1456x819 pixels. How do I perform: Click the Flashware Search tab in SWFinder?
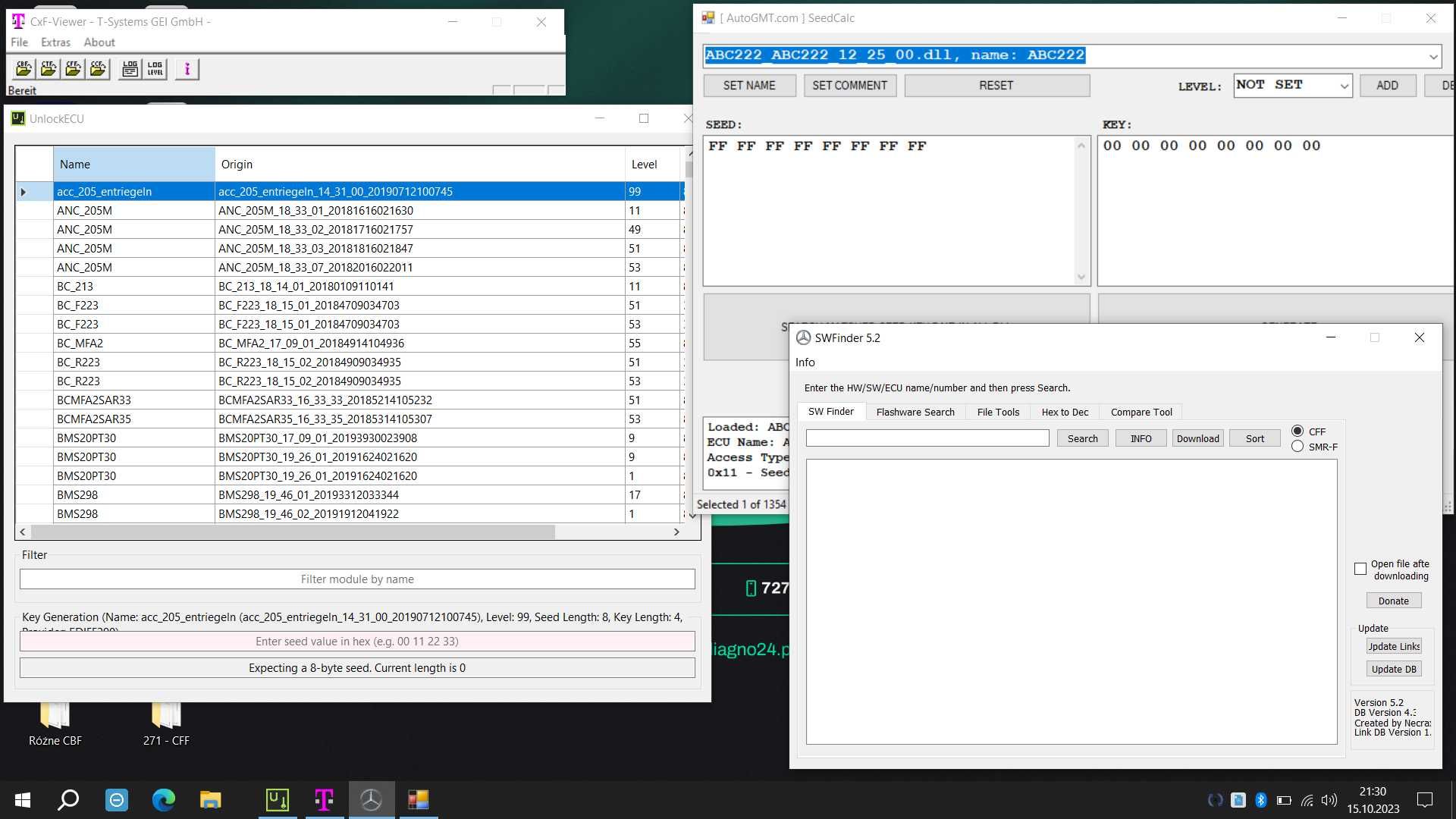(915, 412)
